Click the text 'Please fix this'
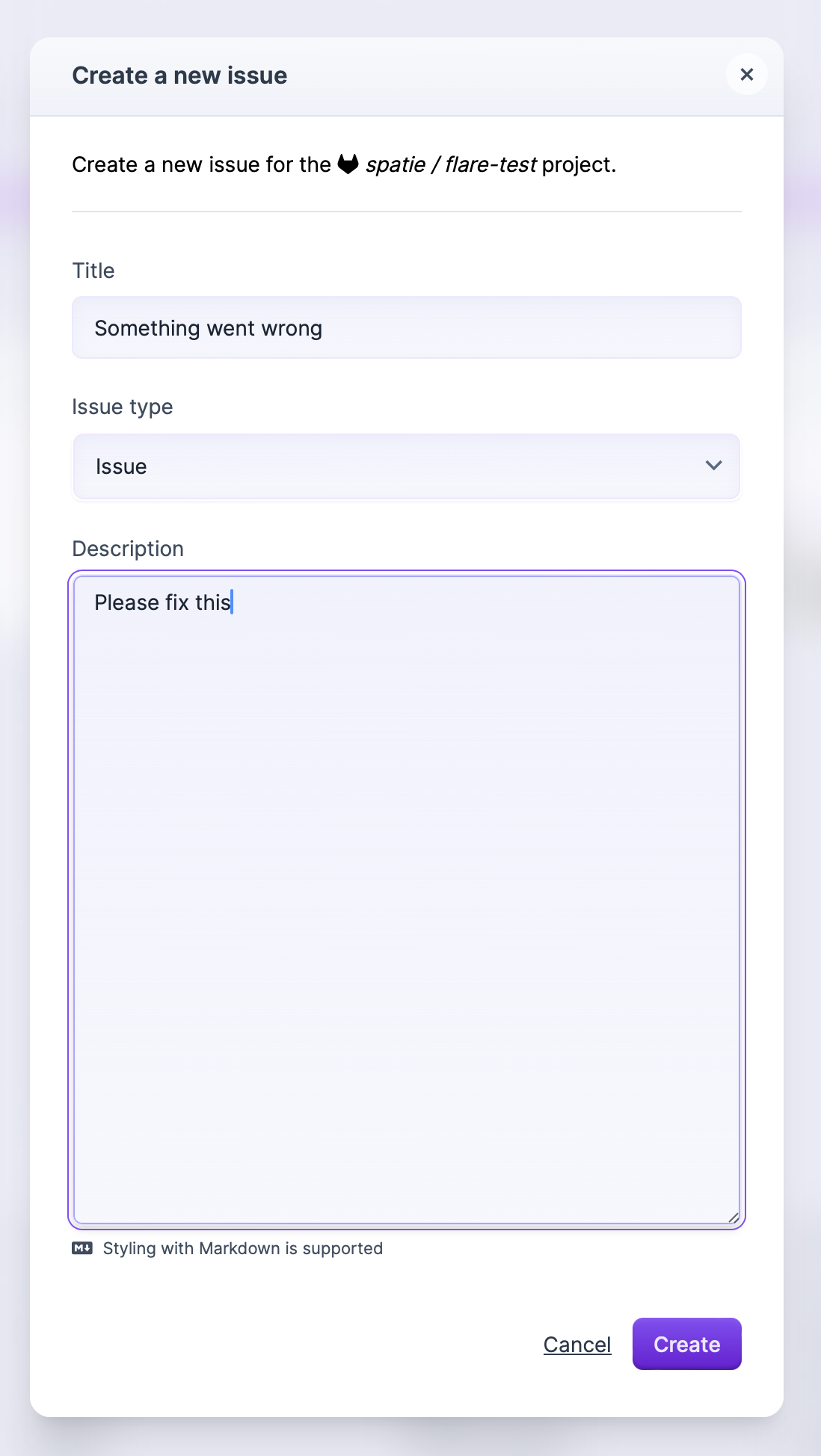 point(162,602)
